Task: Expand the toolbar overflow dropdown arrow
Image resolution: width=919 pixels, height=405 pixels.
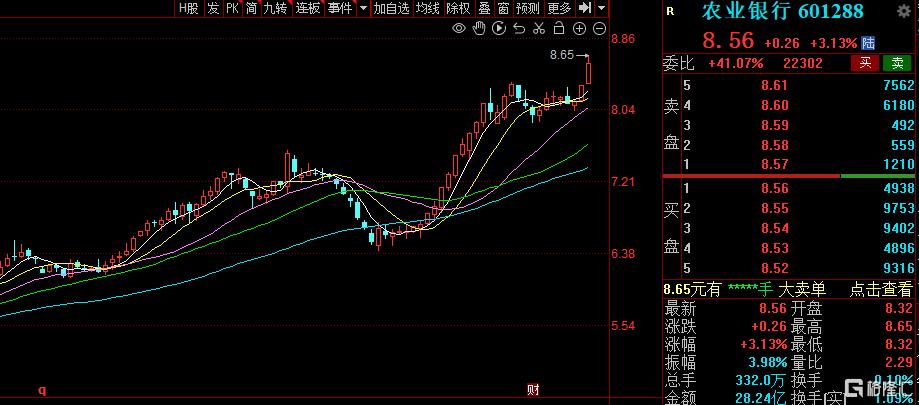Action: 600,8
